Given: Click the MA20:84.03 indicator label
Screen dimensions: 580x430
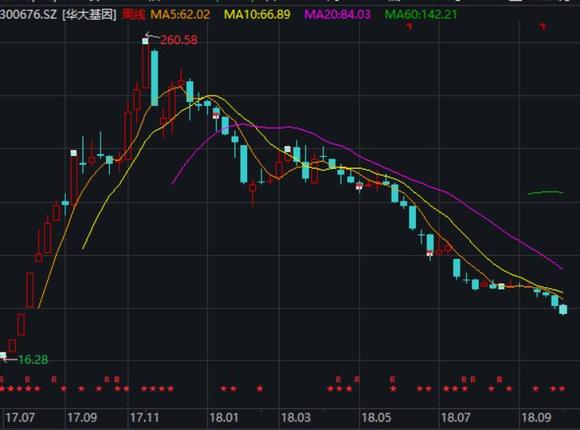Looking at the screenshot, I should pyautogui.click(x=337, y=15).
